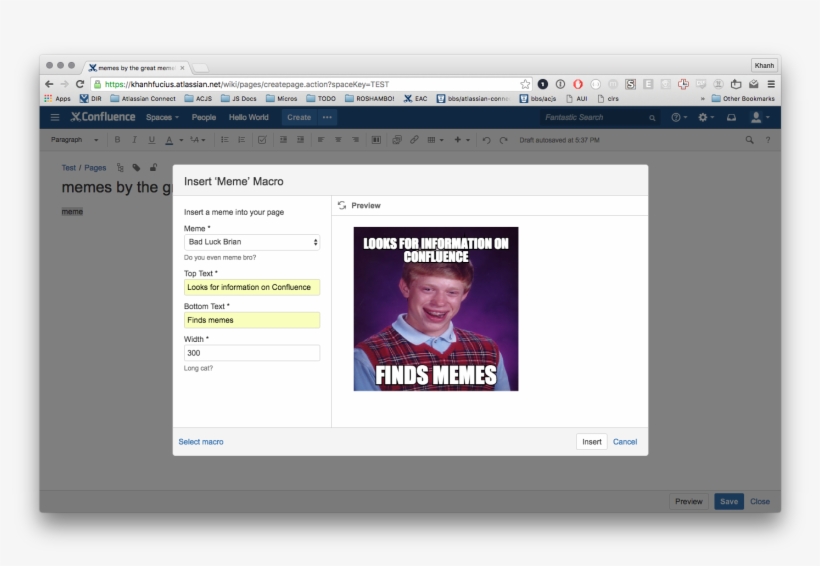Click the browser reload icon
820x566 pixels.
80,84
